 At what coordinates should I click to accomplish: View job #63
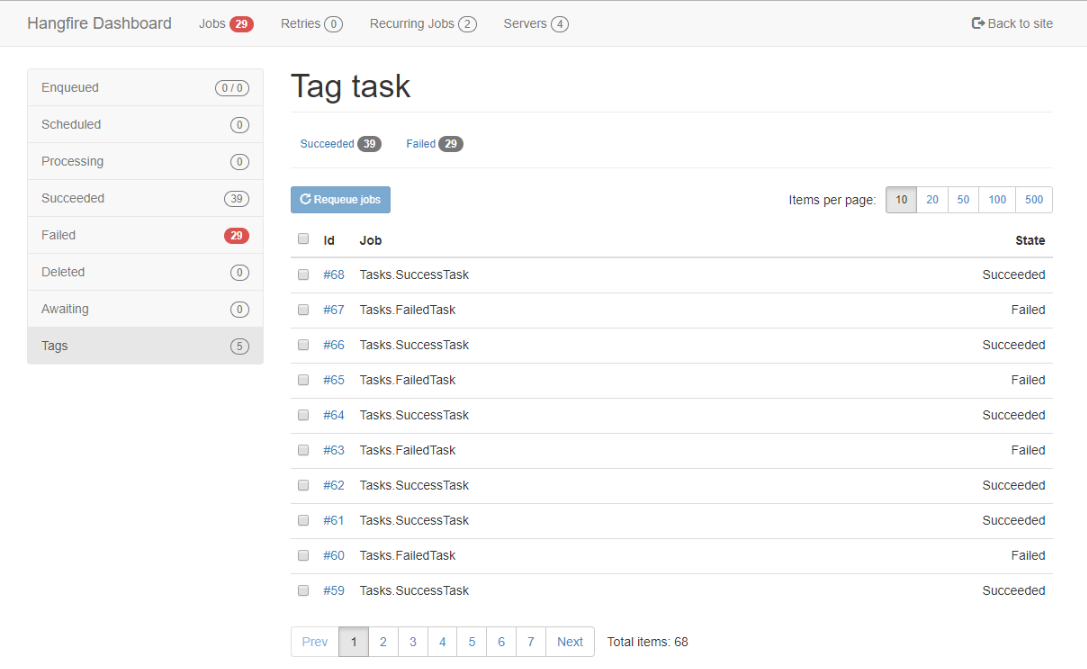click(333, 450)
